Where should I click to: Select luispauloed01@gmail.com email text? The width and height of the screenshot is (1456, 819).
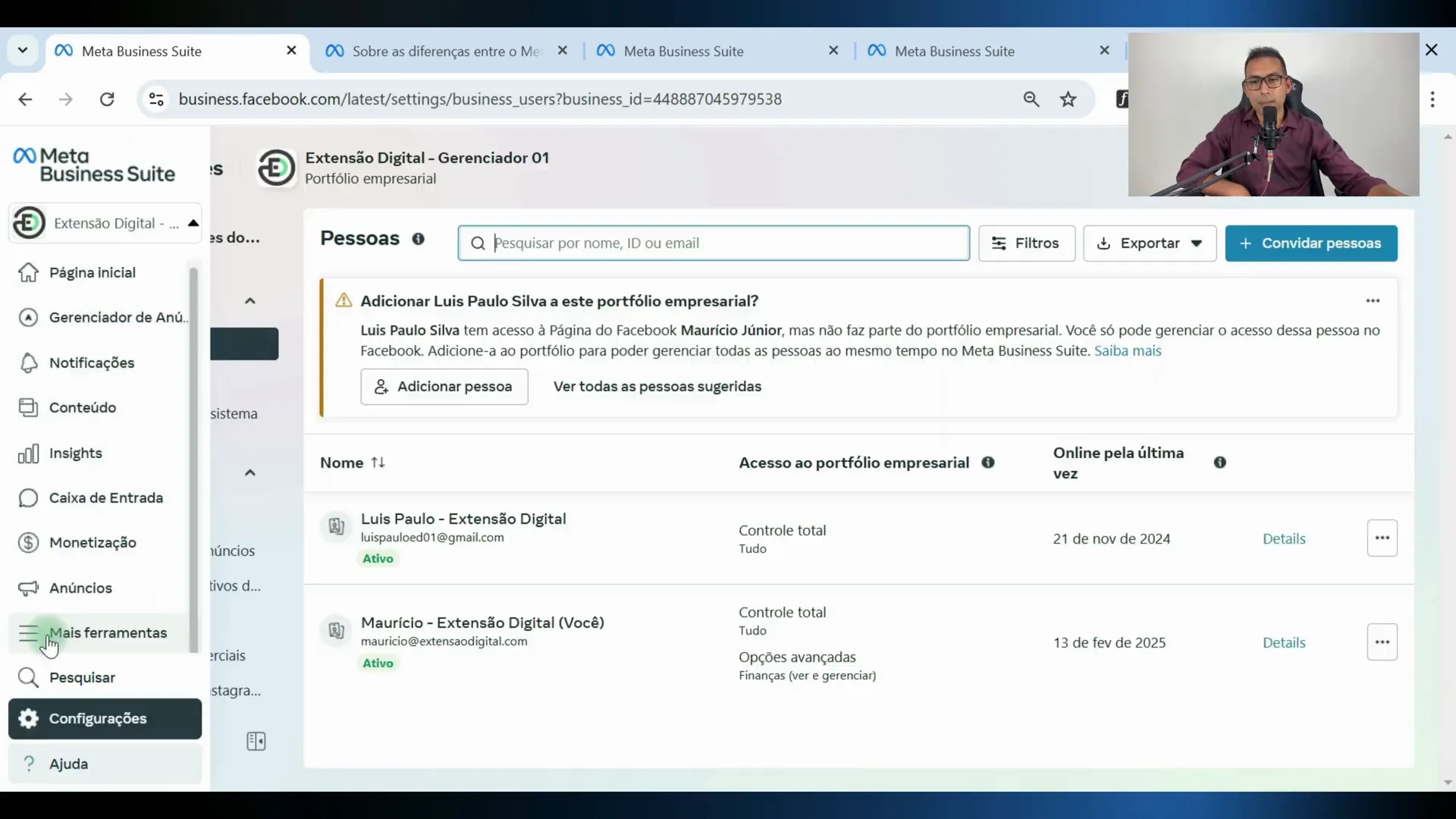pos(432,538)
